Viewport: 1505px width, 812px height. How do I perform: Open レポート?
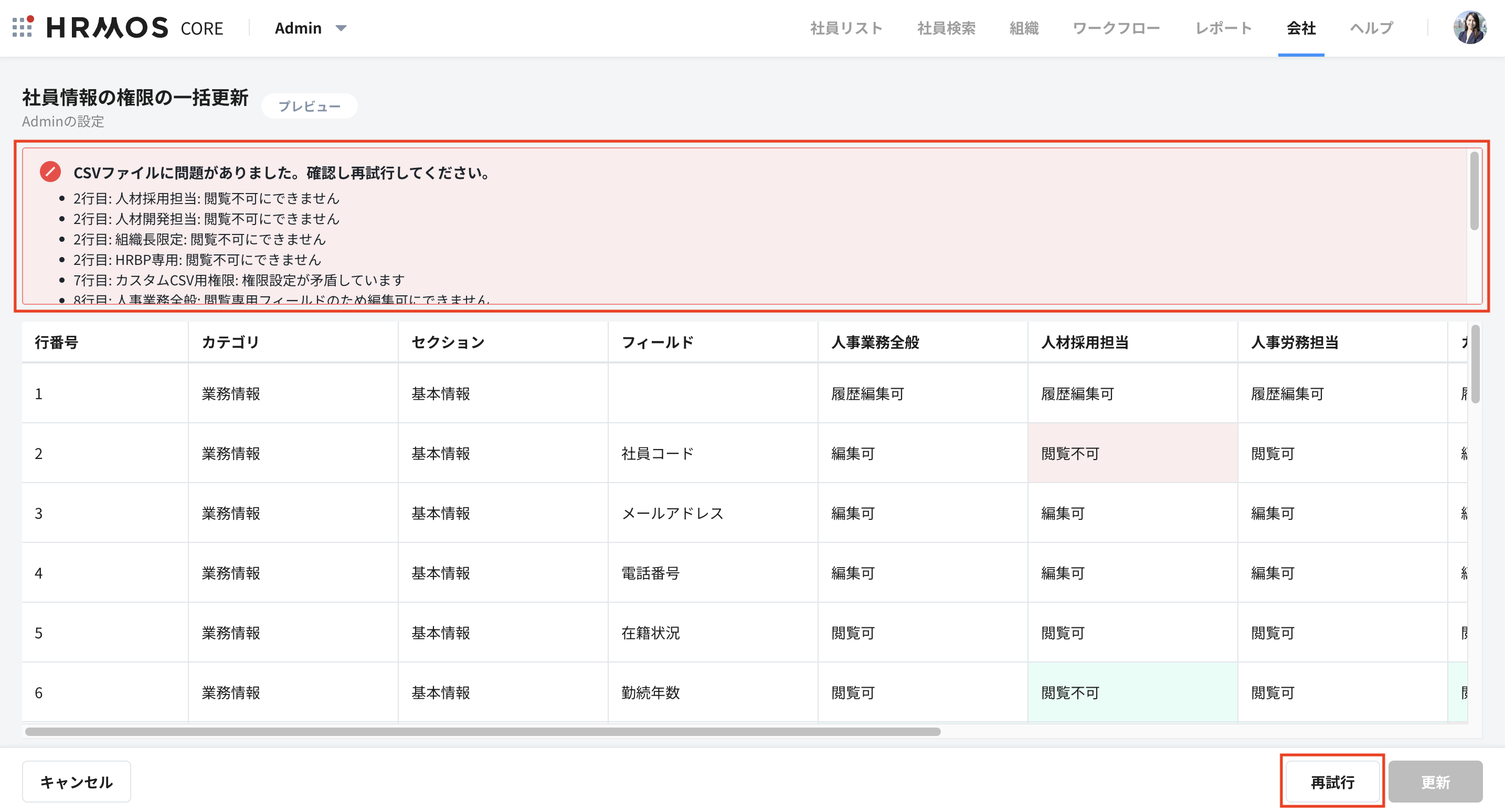(x=1223, y=27)
